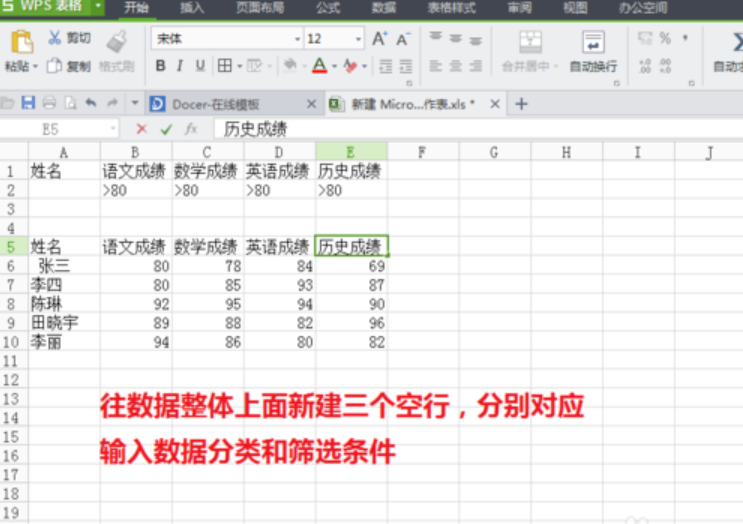Click the Save icon in quick access toolbar
Viewport: 743px width, 524px height.
coord(28,103)
